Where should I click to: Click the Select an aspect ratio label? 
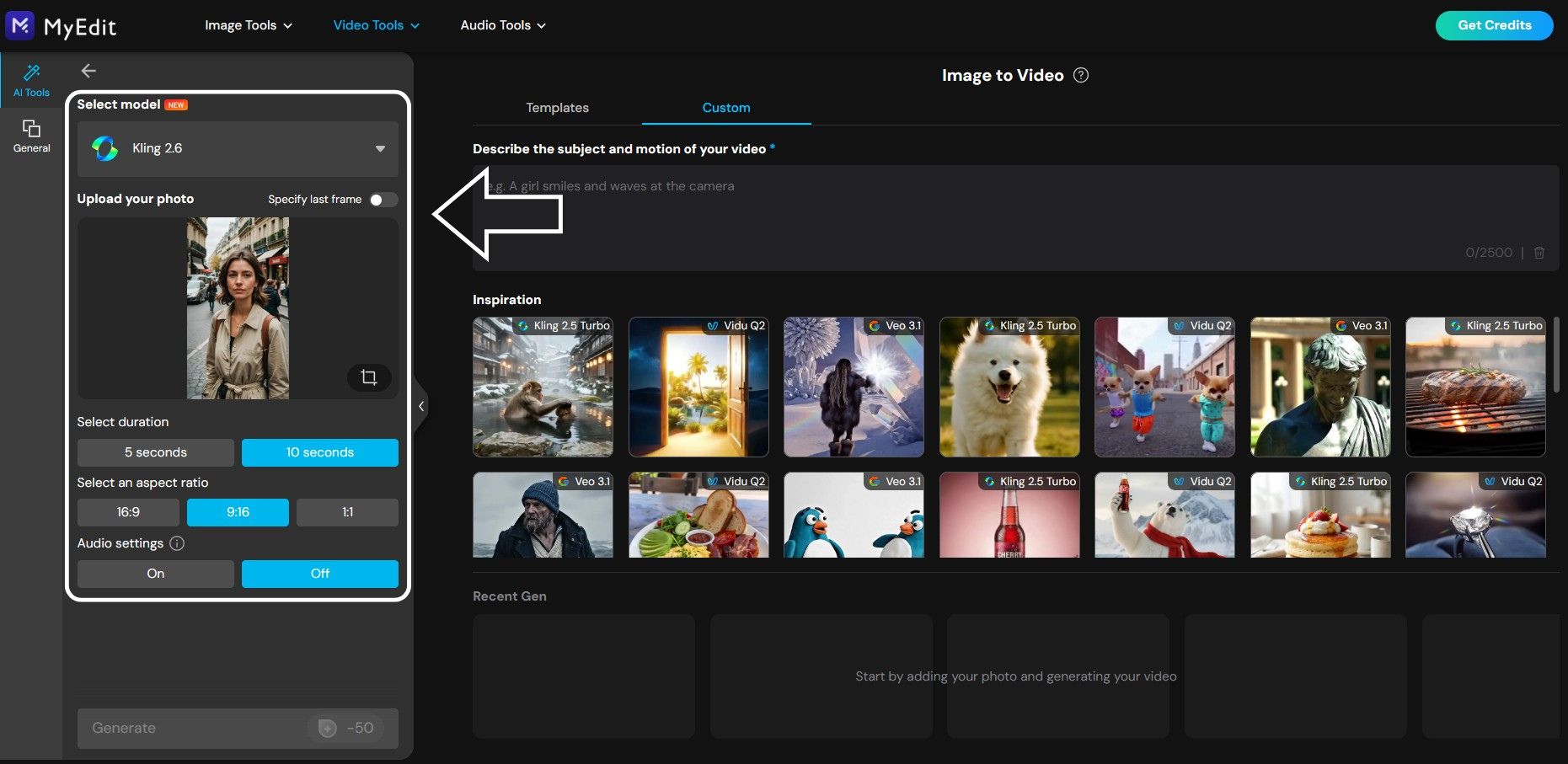tap(142, 483)
